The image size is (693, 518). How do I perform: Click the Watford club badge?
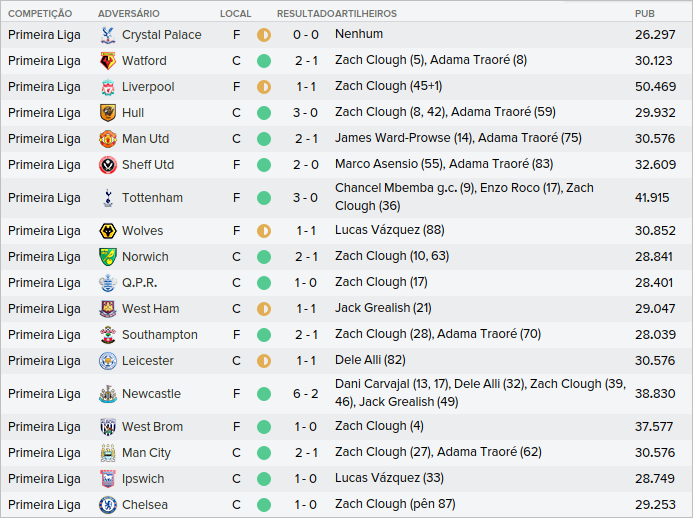click(107, 61)
